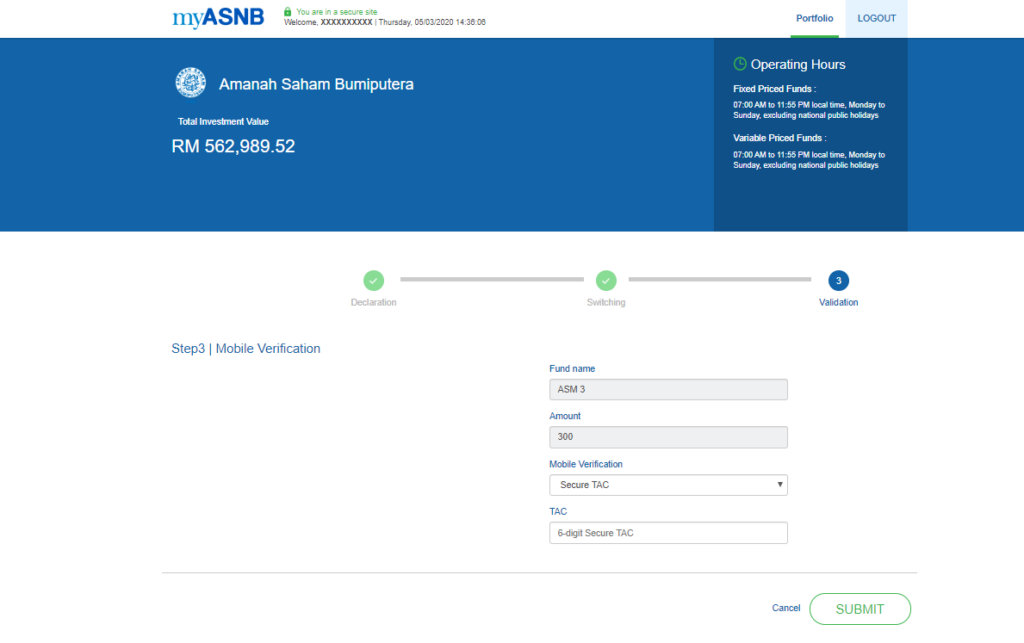
Task: Cancel the mobile verification step
Action: (x=786, y=608)
